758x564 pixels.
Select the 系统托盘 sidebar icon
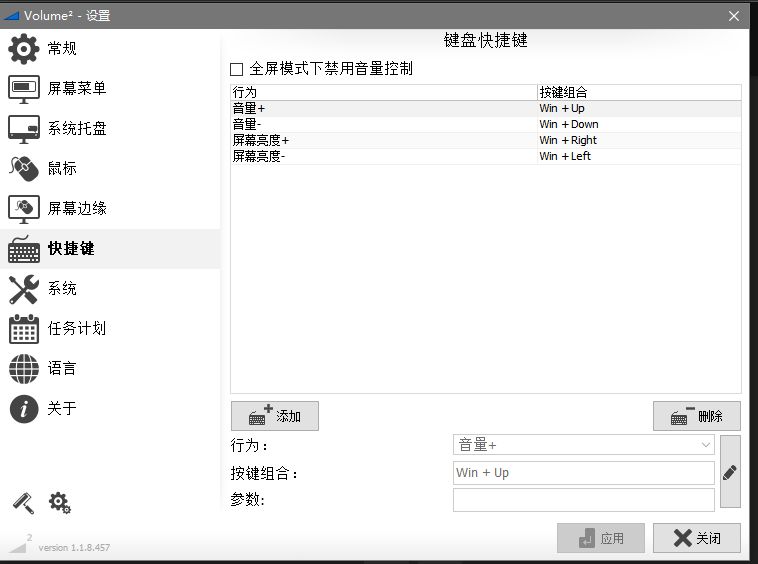24,129
